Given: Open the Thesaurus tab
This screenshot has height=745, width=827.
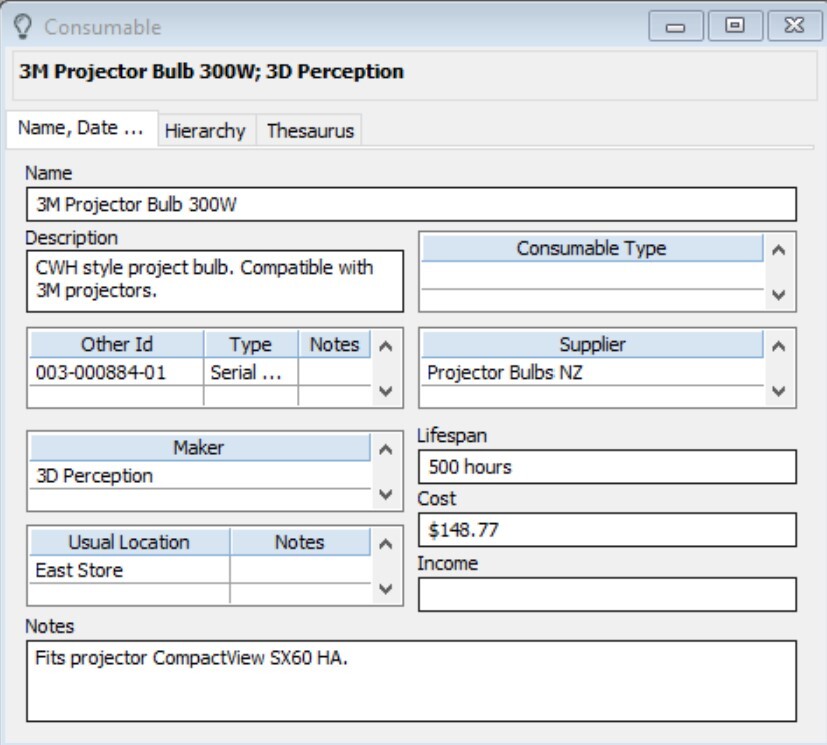Looking at the screenshot, I should [310, 131].
